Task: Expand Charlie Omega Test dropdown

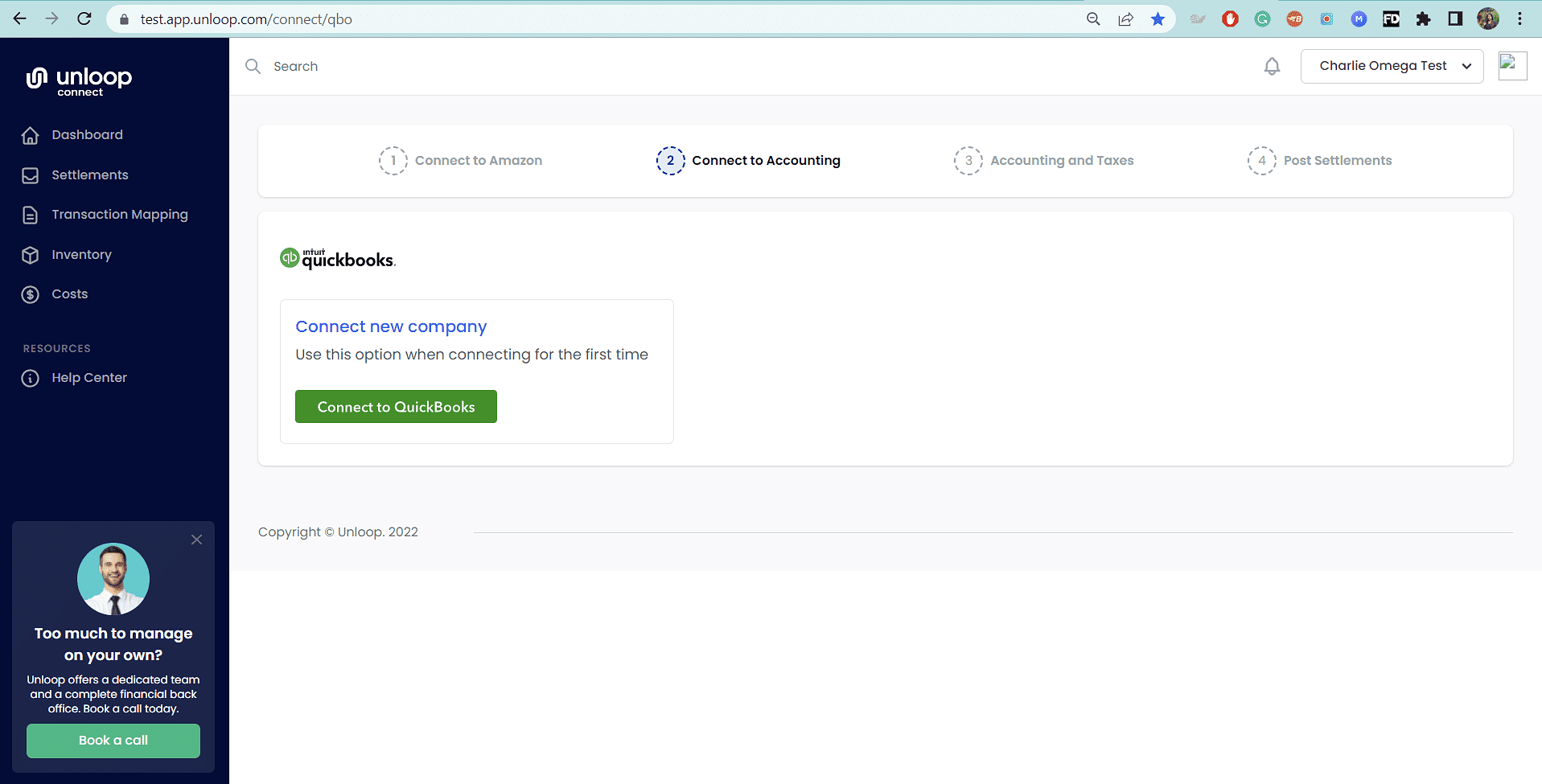Action: pos(1392,66)
